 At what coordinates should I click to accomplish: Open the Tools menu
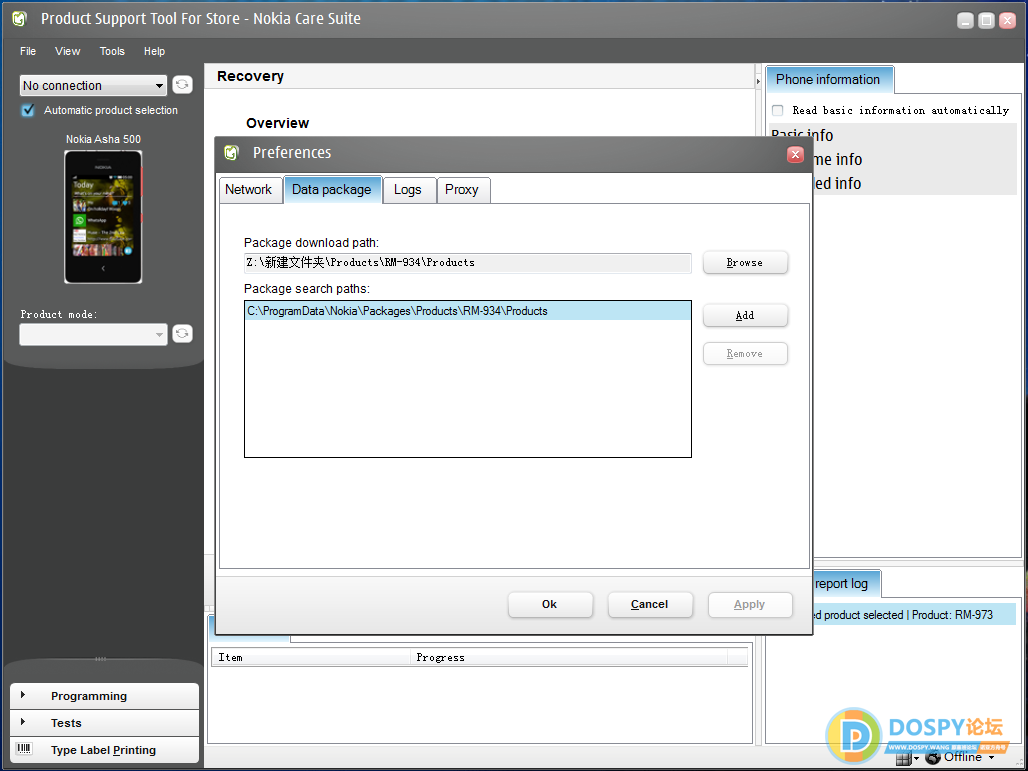coord(112,51)
